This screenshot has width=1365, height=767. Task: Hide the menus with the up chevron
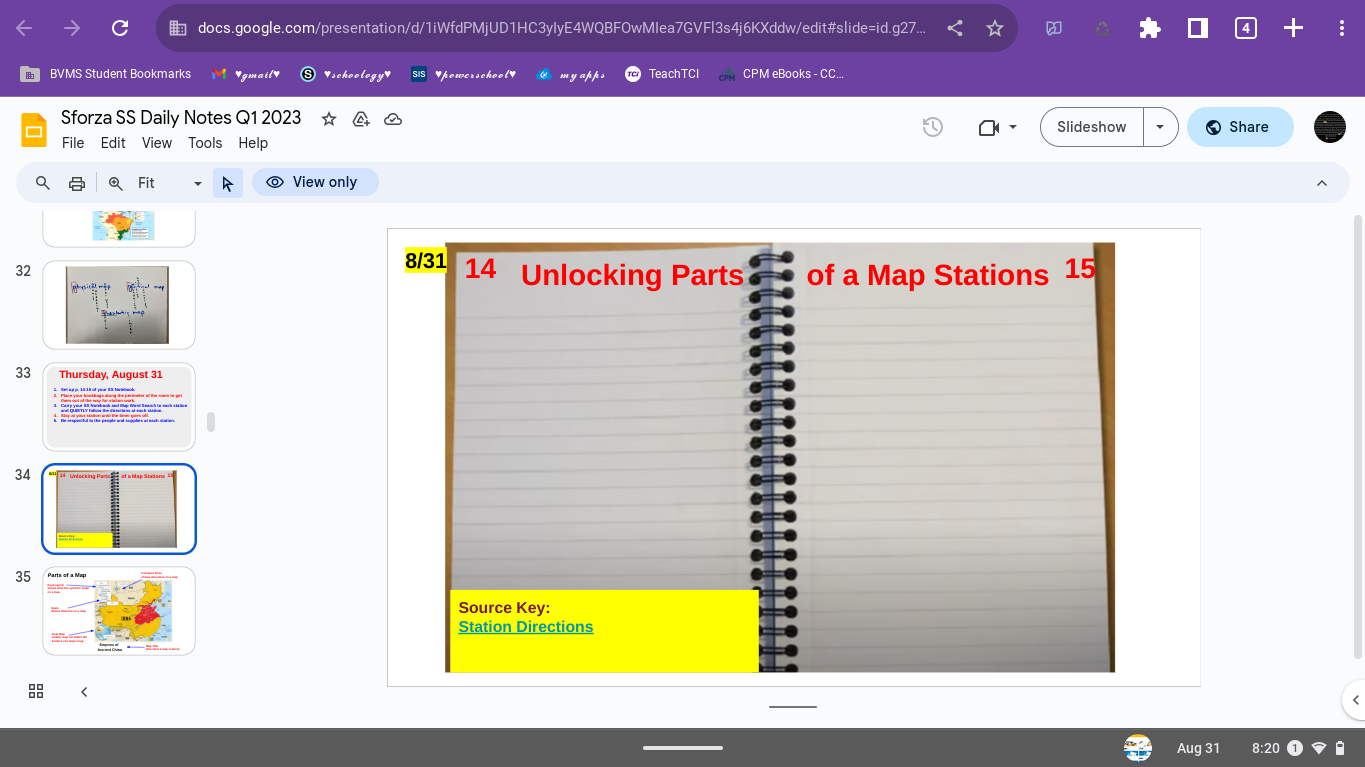(1322, 183)
